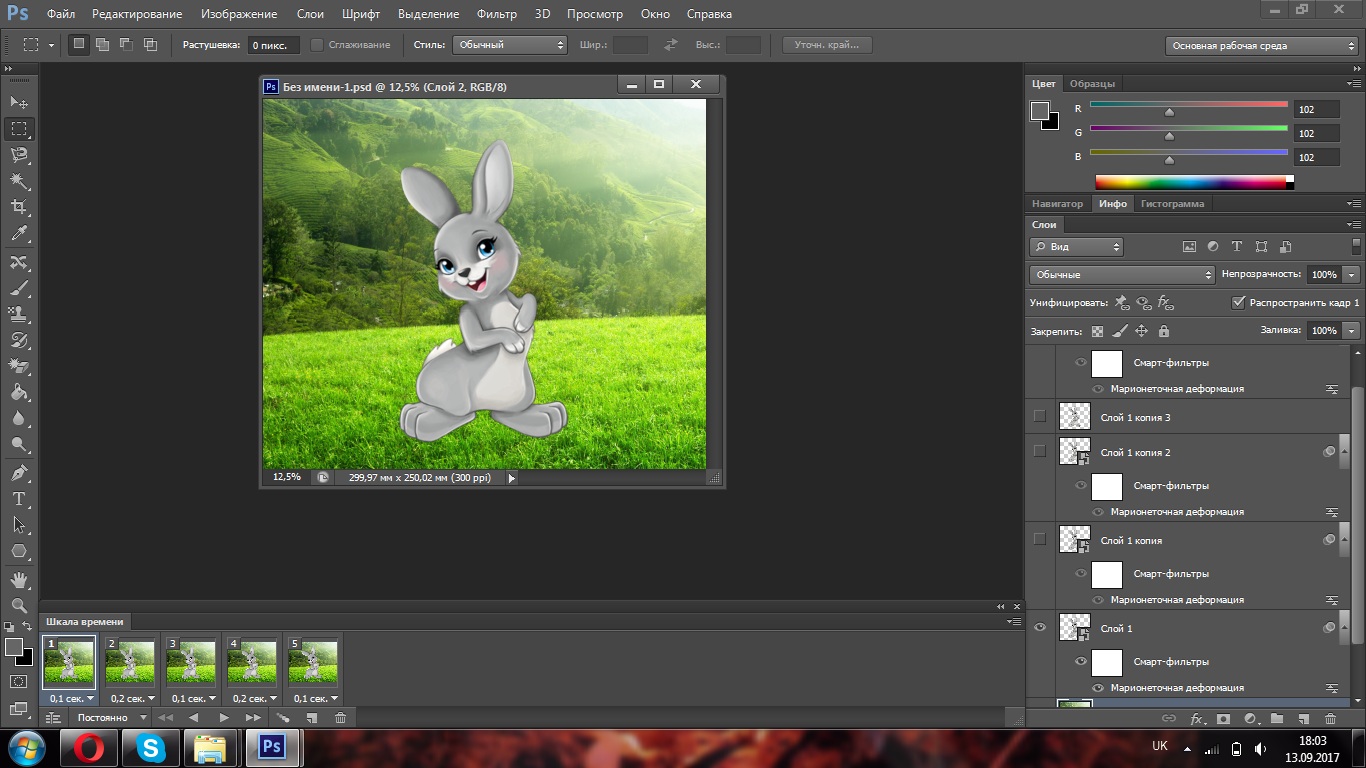
Task: Open the Вид layer filter type dropdown
Action: (1076, 246)
